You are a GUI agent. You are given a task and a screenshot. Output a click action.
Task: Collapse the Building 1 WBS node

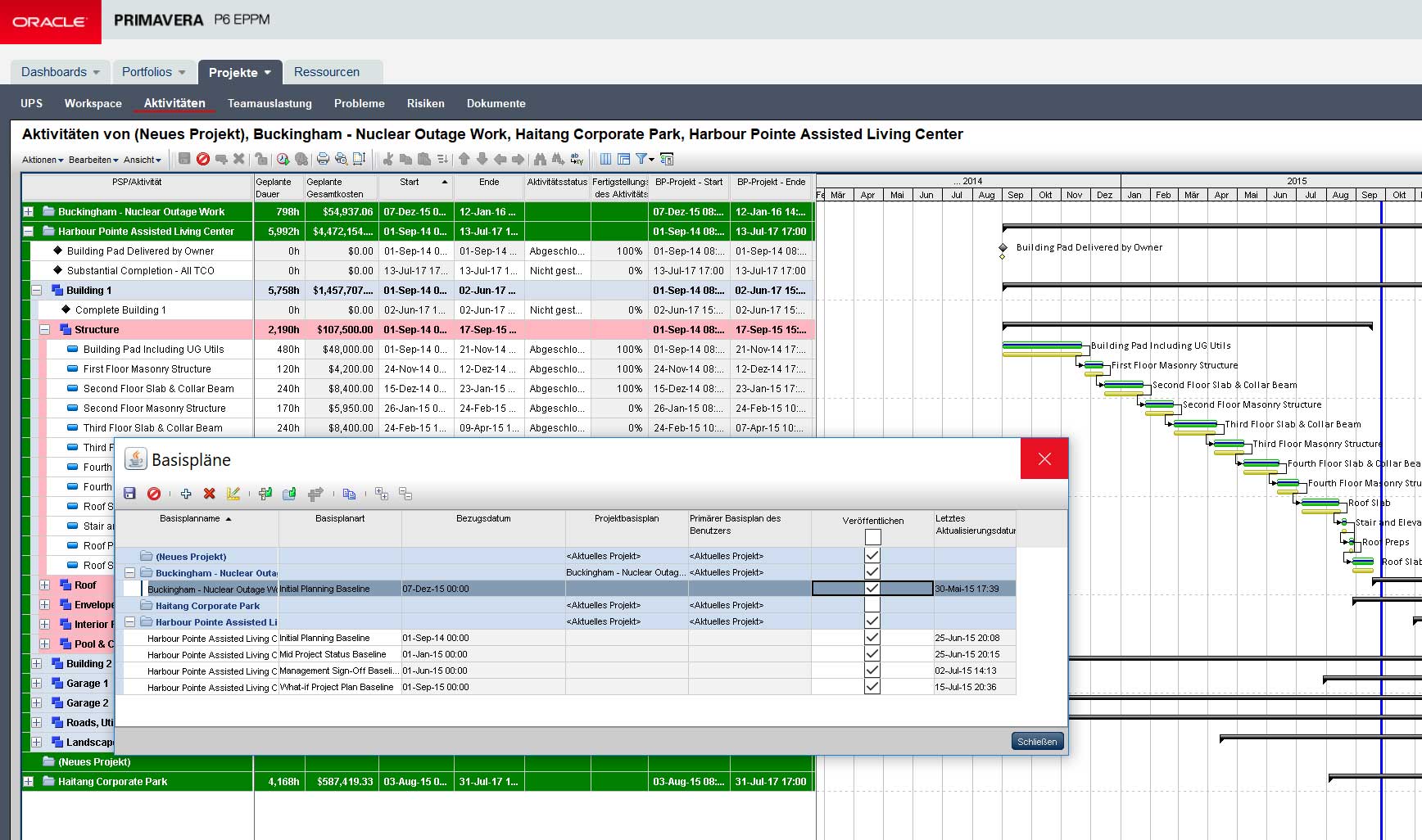36,290
